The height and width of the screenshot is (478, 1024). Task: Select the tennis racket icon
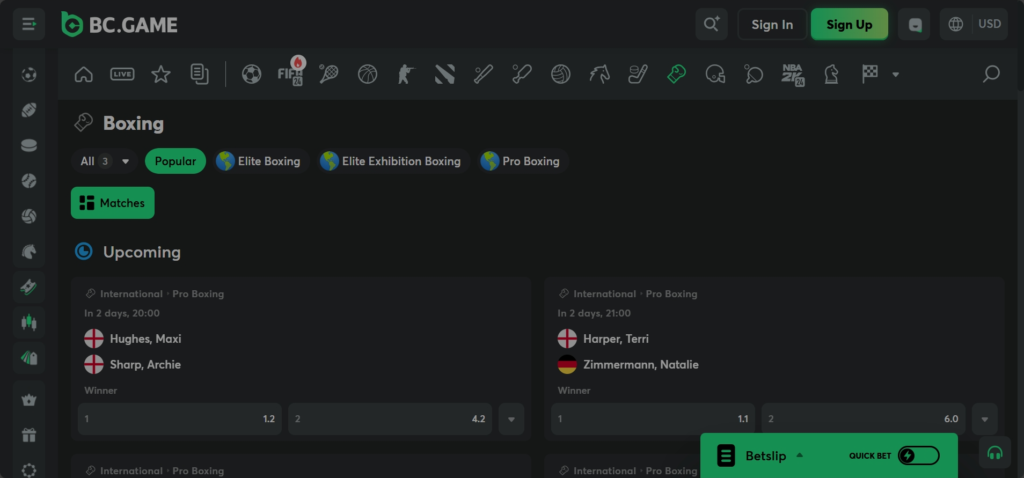(328, 74)
